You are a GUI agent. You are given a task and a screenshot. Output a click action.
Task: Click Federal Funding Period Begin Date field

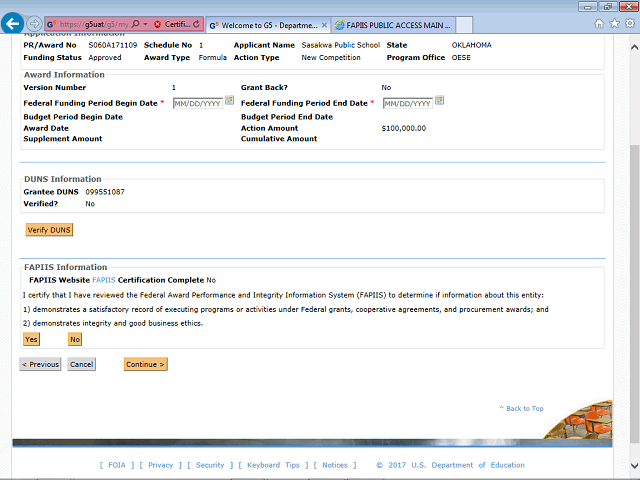(198, 103)
